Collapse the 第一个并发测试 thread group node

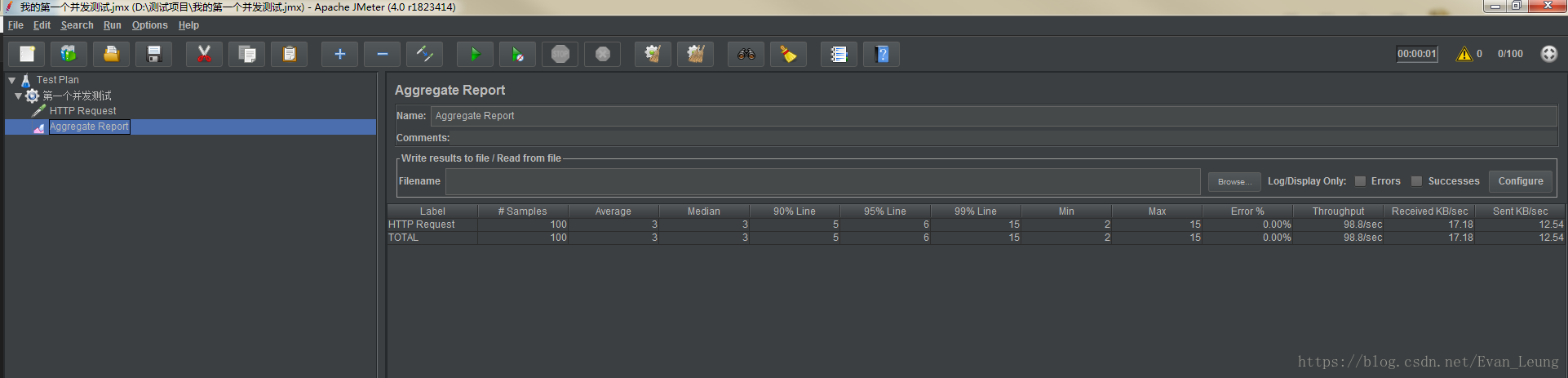(18, 96)
